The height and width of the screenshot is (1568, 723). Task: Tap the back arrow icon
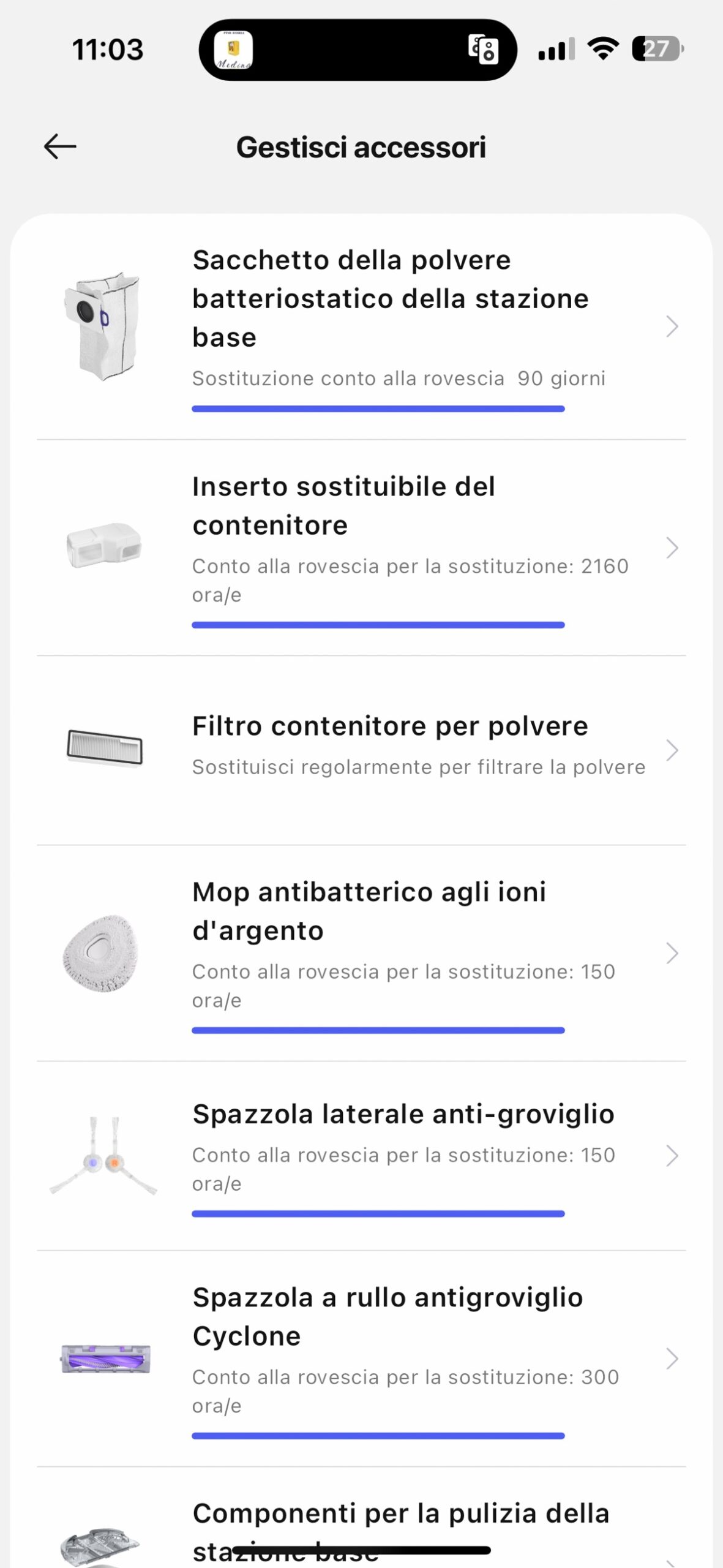pos(60,147)
